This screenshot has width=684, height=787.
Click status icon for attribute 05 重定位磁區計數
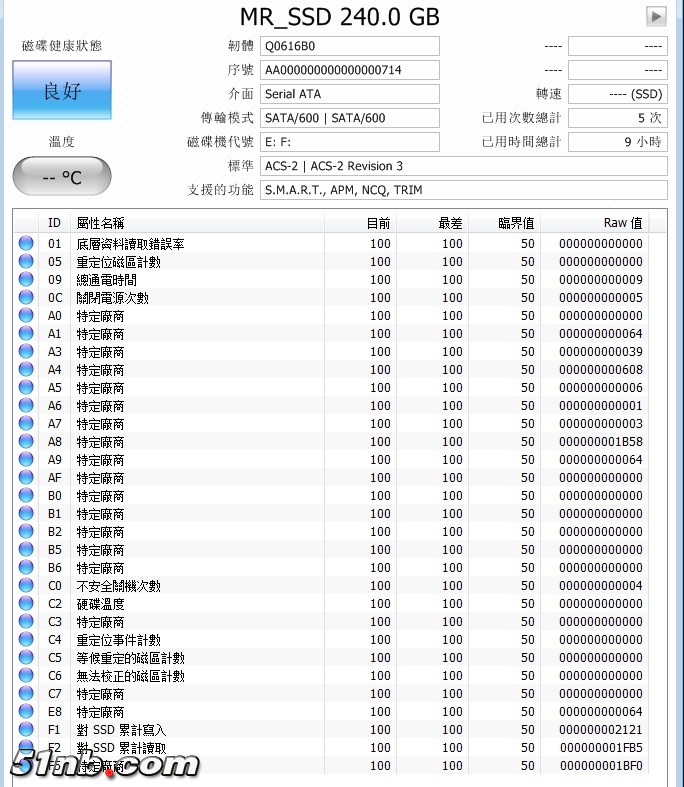coord(26,262)
